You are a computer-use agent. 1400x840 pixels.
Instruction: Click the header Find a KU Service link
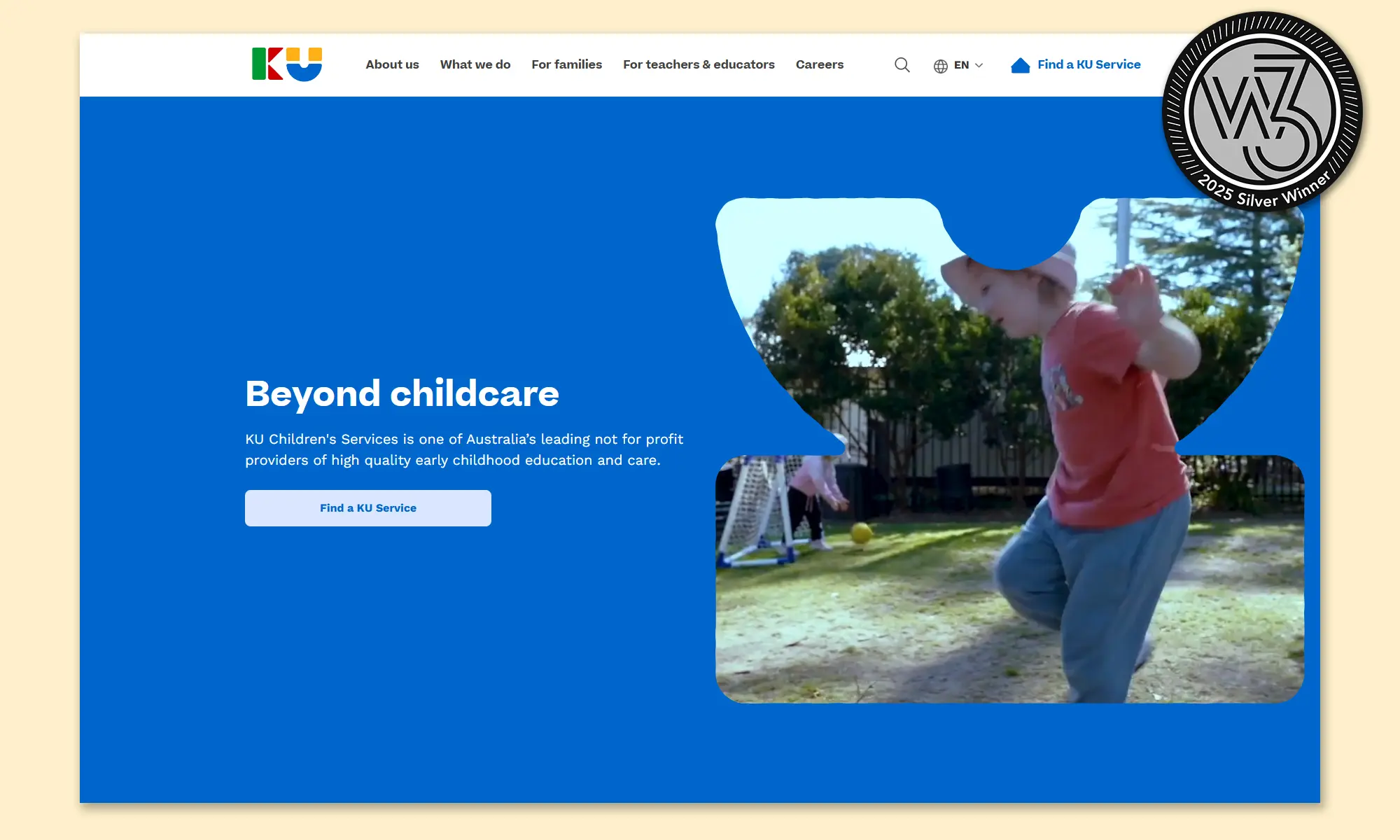click(1088, 64)
